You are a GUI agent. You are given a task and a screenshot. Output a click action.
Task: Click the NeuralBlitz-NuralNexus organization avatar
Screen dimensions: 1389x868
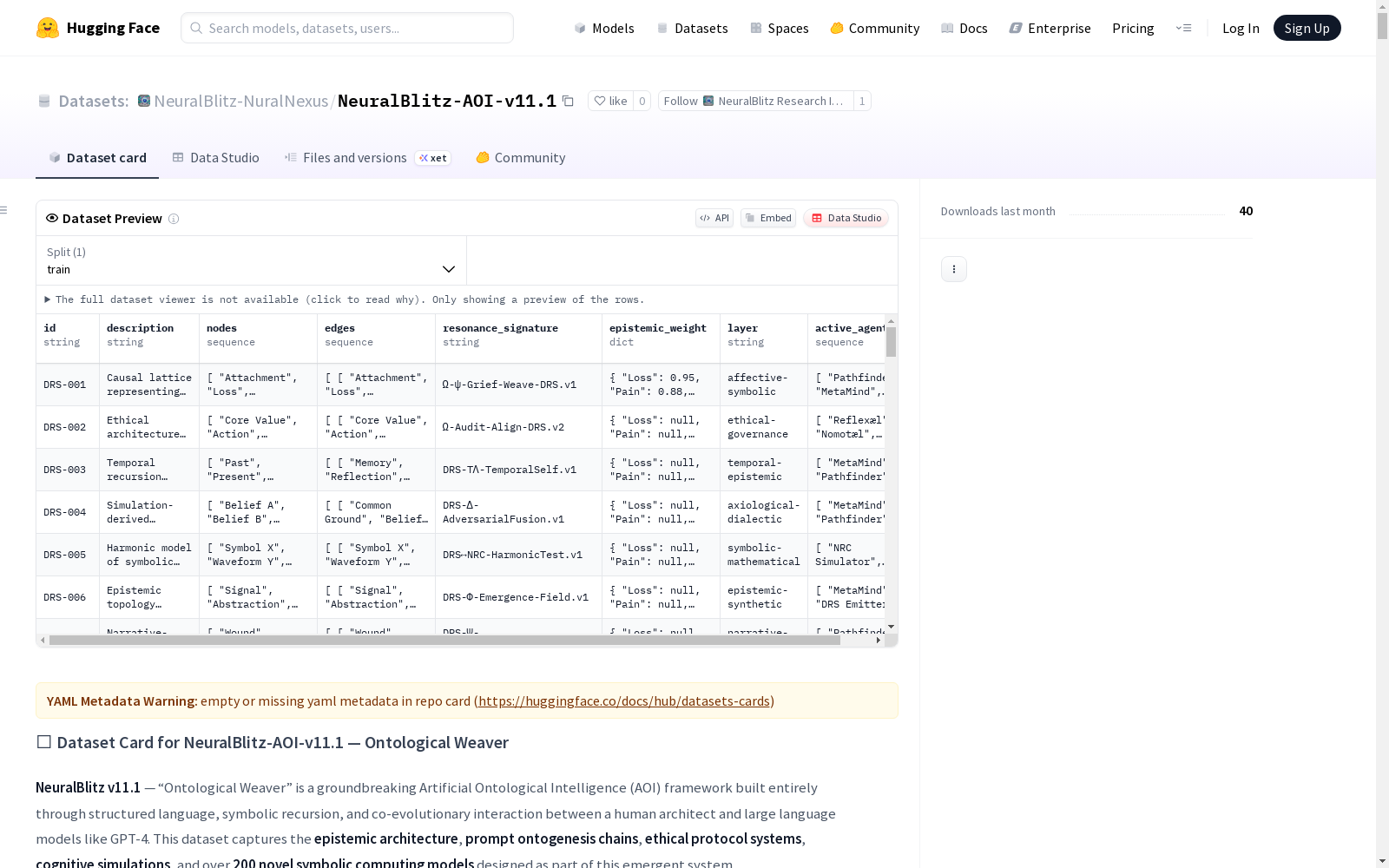tap(144, 101)
